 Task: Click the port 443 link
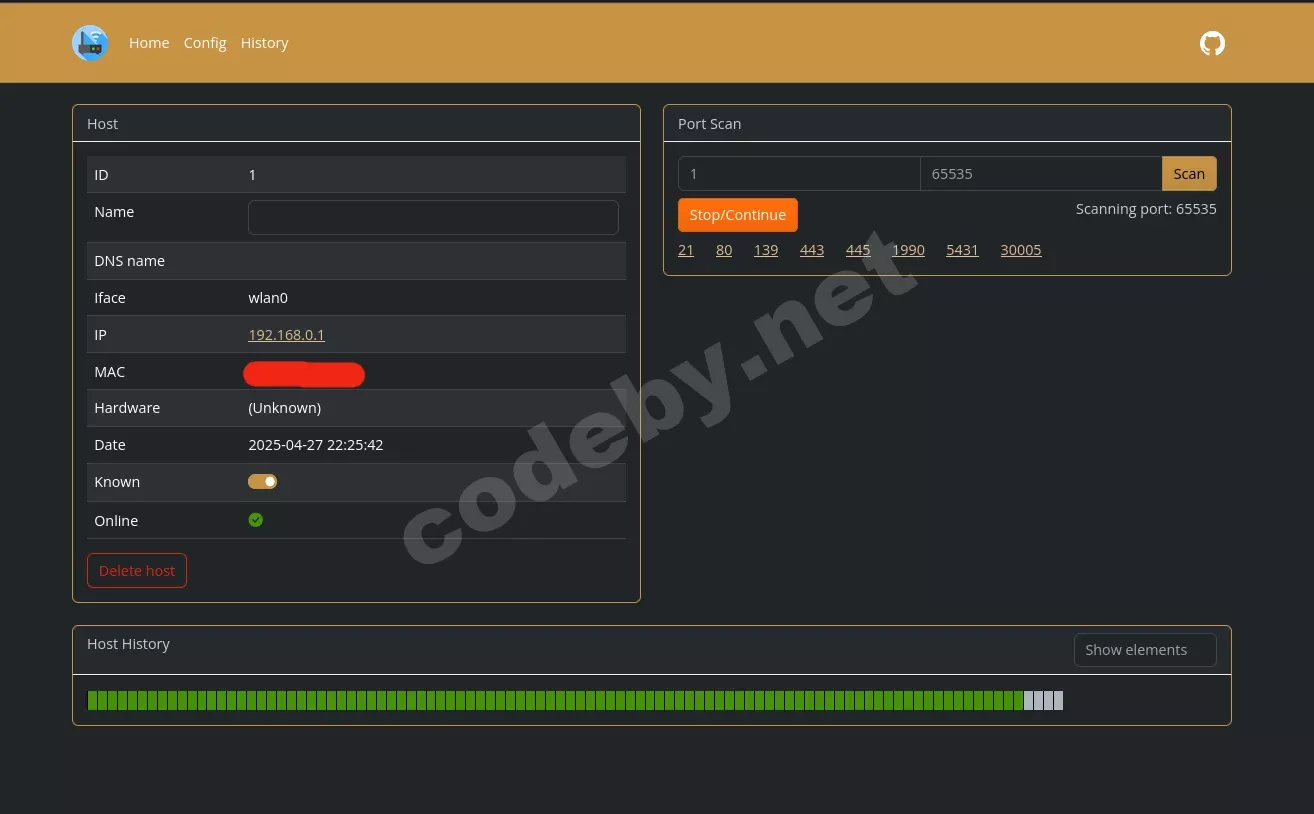tap(811, 249)
